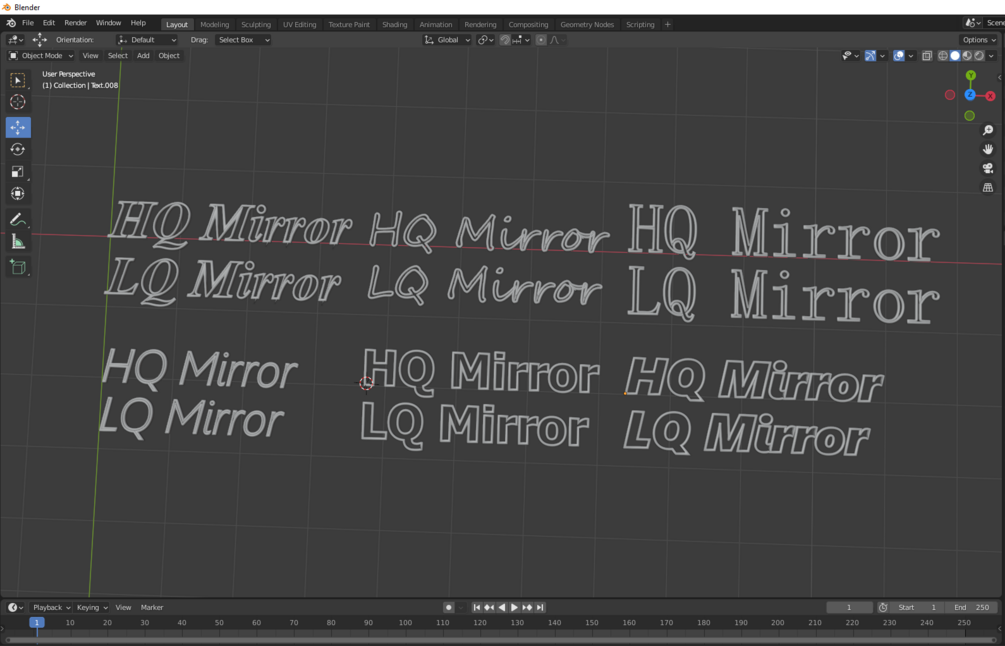The width and height of the screenshot is (1005, 646).
Task: Click the green Y axis gizmo ball
Action: 971,76
